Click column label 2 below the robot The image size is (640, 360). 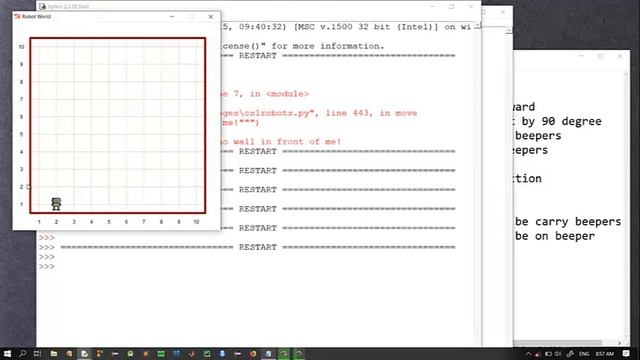[56, 222]
